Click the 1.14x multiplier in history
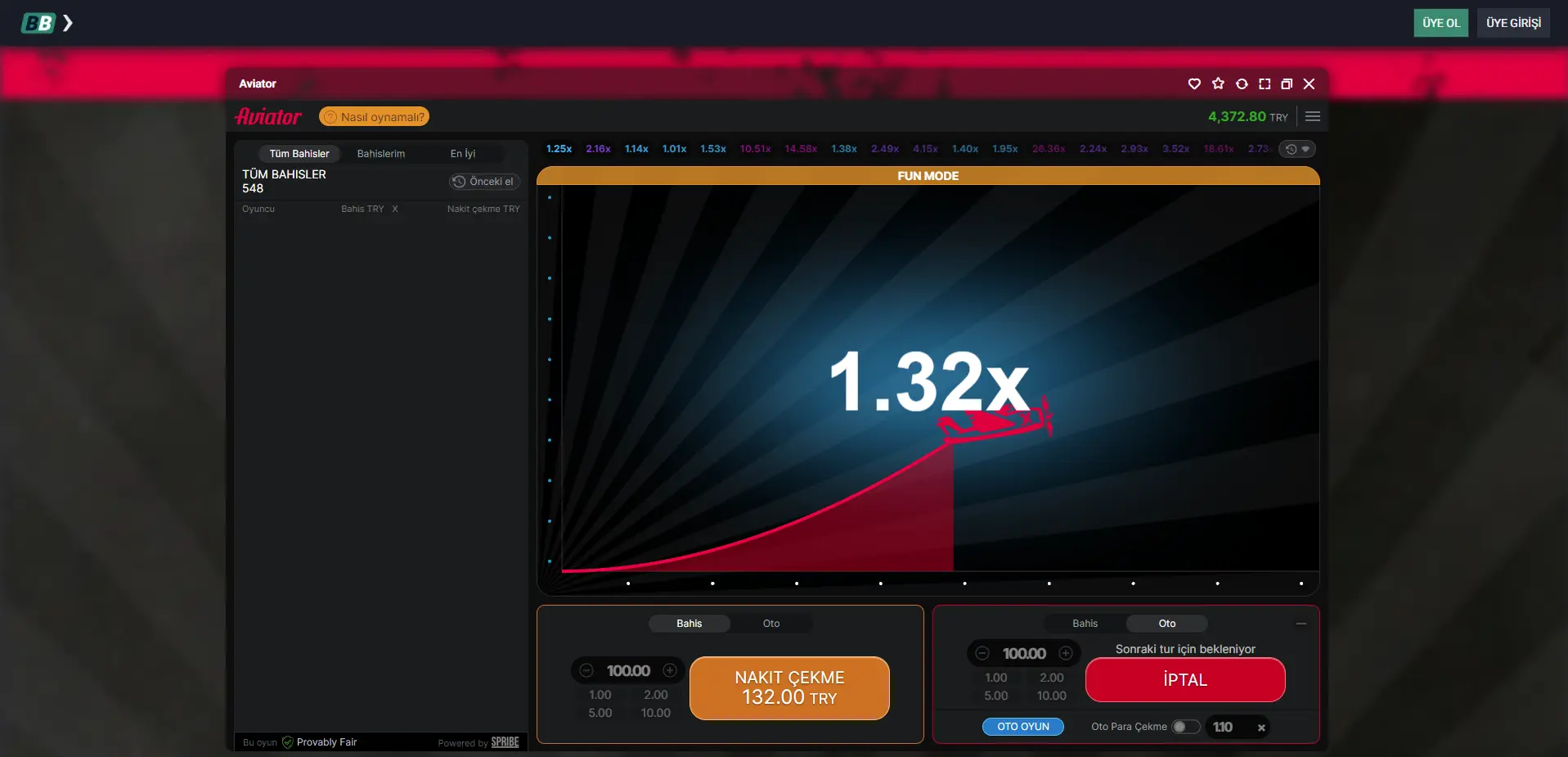The width and height of the screenshot is (1568, 757). pyautogui.click(x=636, y=149)
